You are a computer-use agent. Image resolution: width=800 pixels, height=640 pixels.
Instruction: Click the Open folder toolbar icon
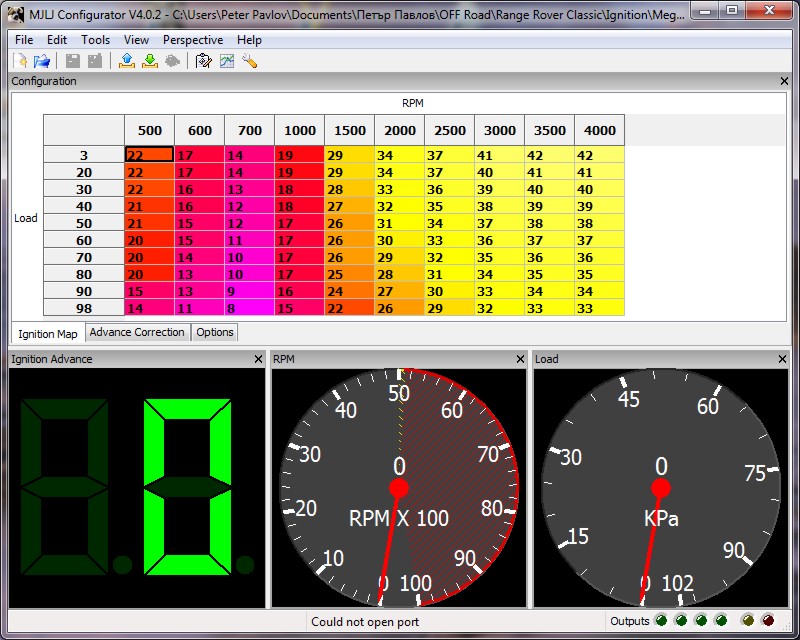click(42, 61)
